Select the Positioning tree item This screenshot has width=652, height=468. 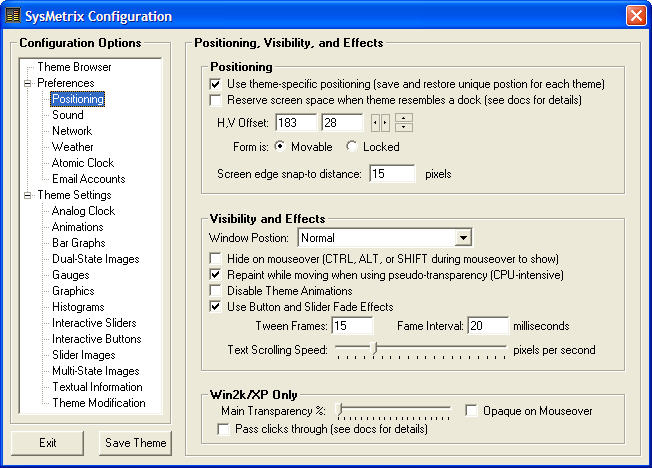coord(78,99)
